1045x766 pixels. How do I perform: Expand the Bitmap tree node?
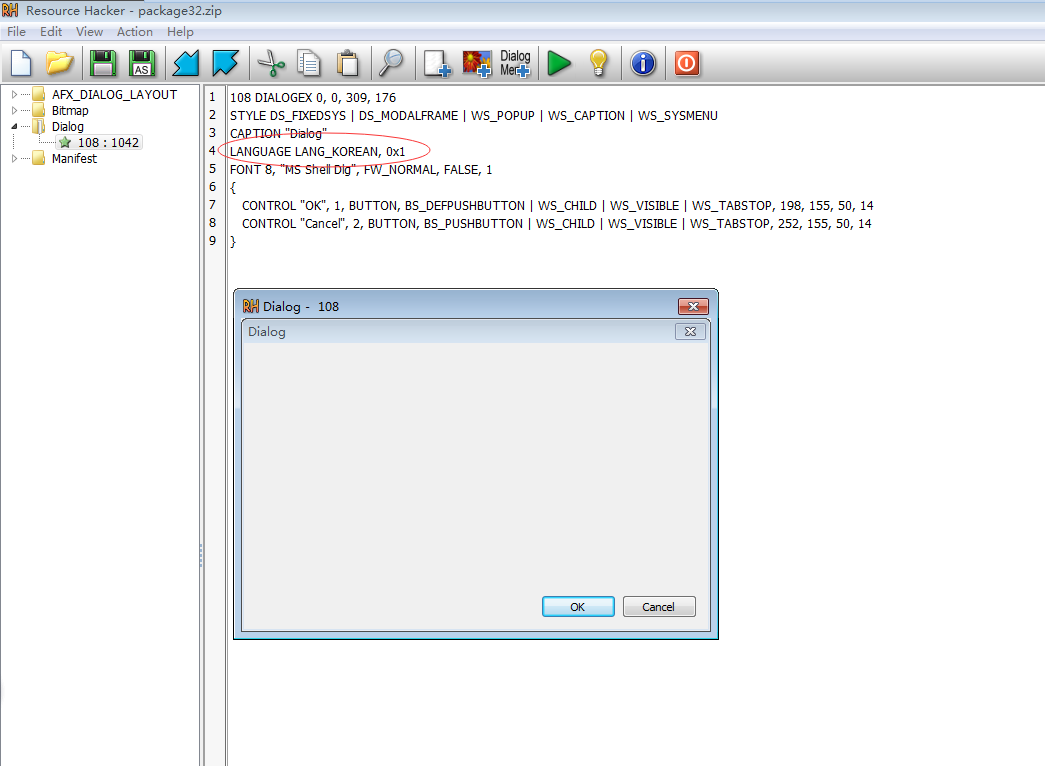coord(14,111)
